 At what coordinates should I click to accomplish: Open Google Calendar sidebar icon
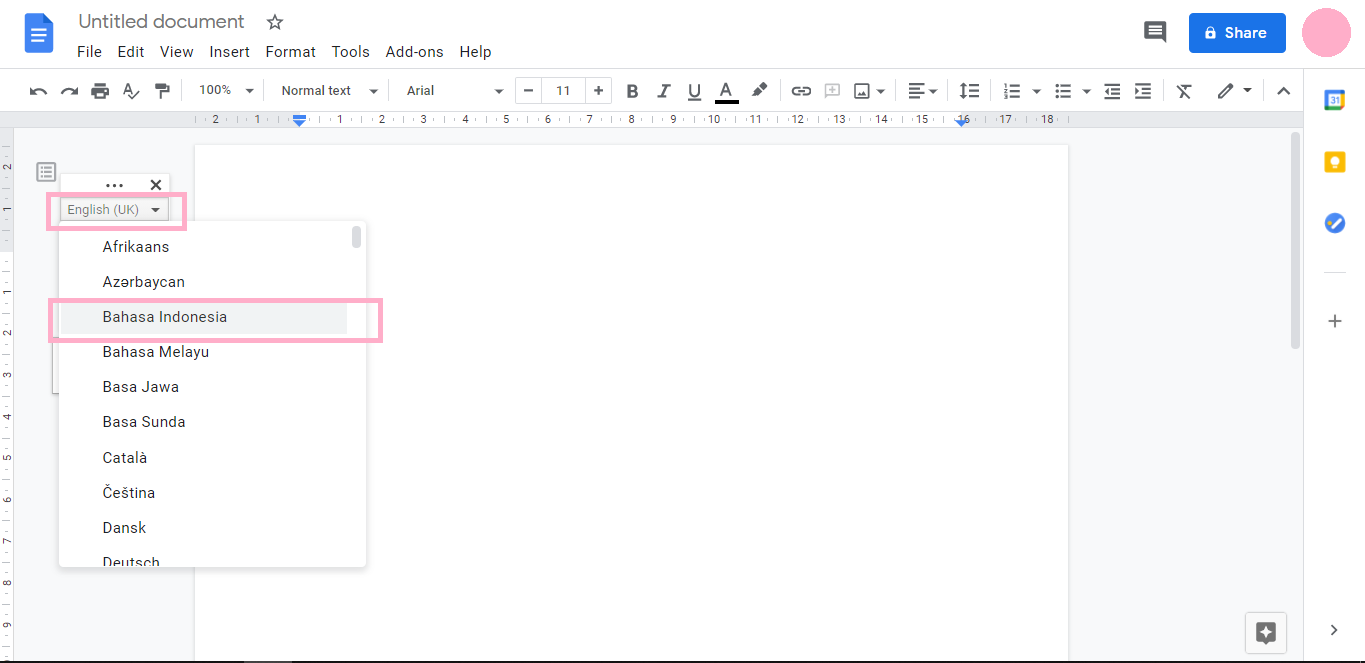1334,100
